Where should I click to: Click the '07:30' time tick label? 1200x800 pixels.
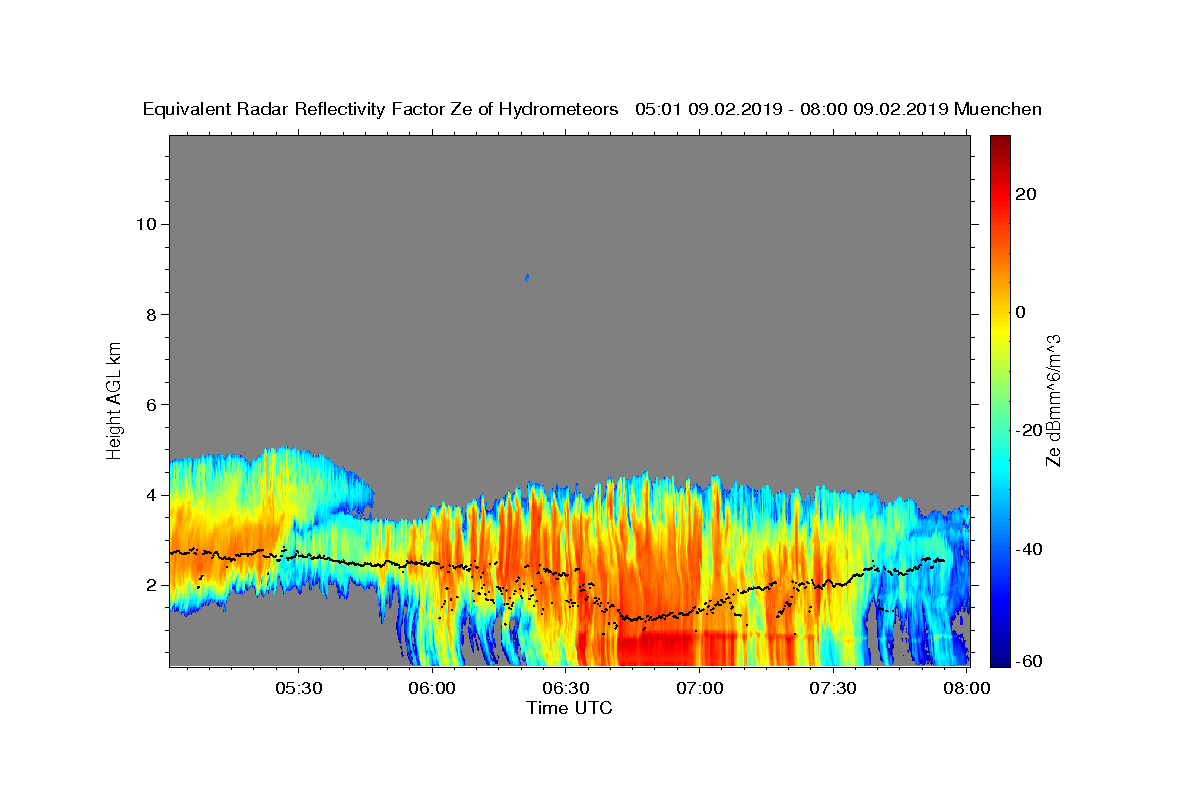coord(834,688)
